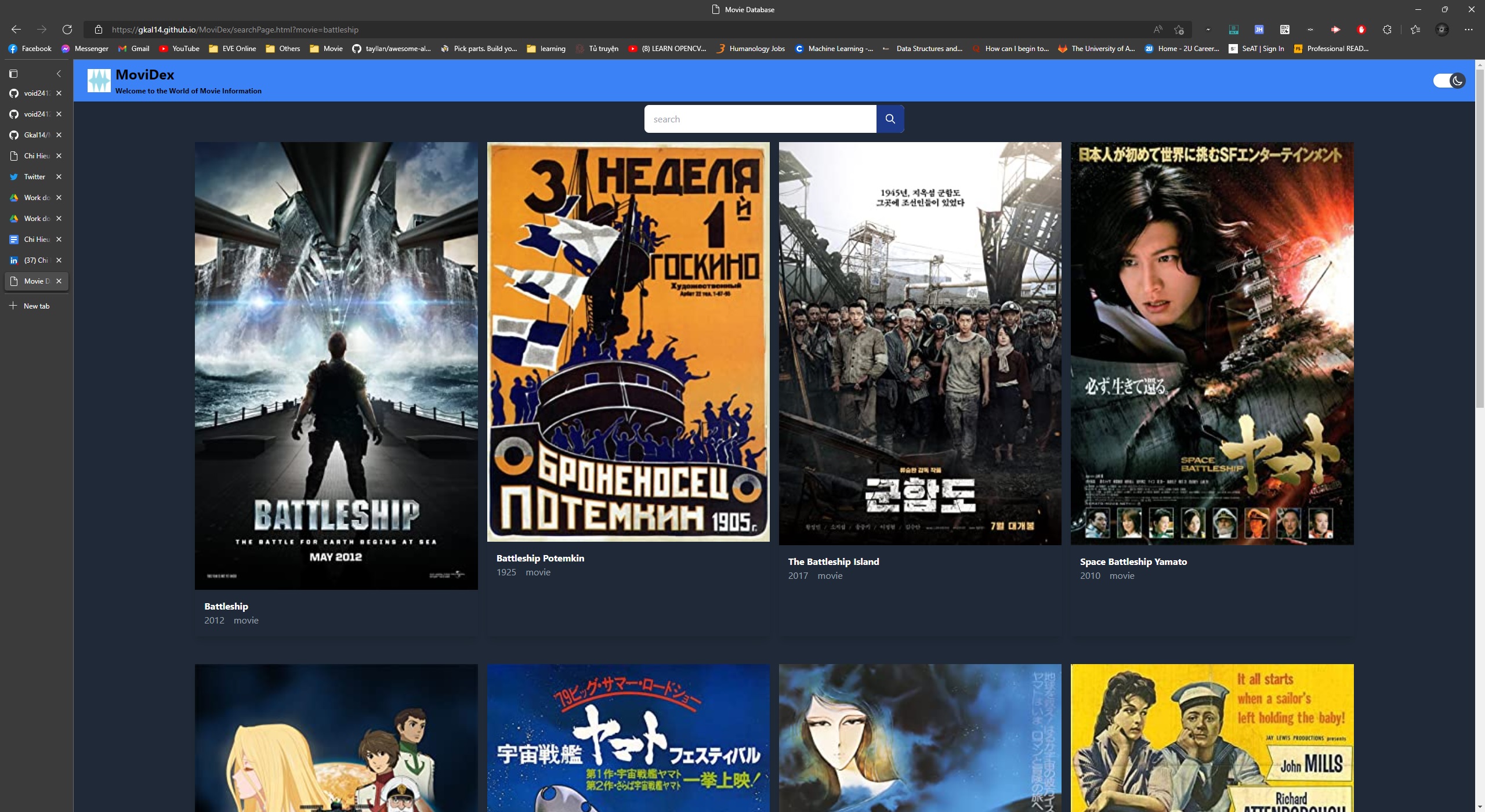The height and width of the screenshot is (812, 1485).
Task: Open the Pick parts bookmark
Action: pyautogui.click(x=479, y=49)
